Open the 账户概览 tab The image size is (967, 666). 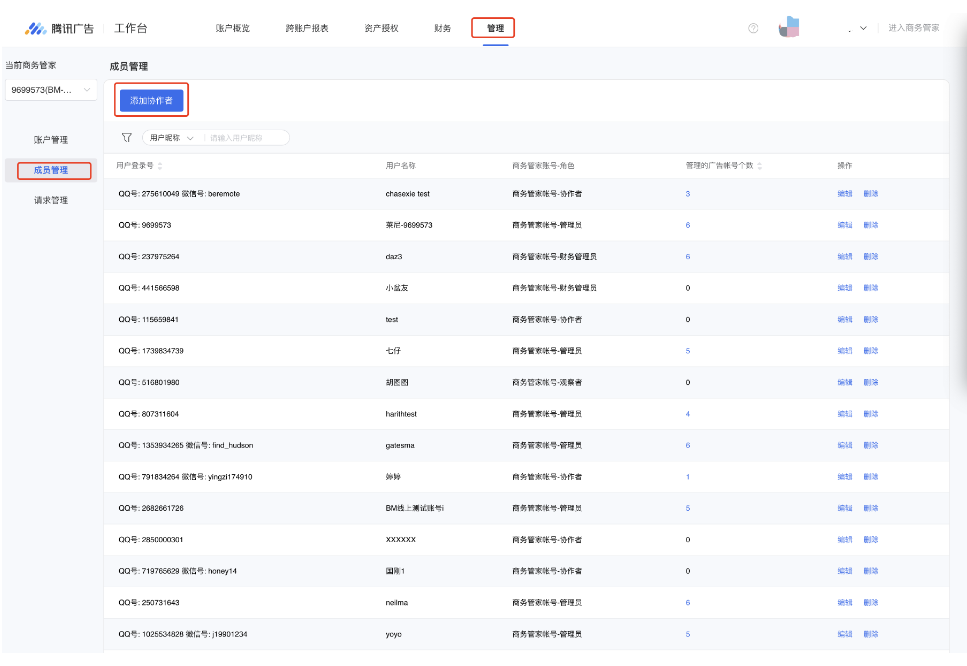pyautogui.click(x=233, y=28)
